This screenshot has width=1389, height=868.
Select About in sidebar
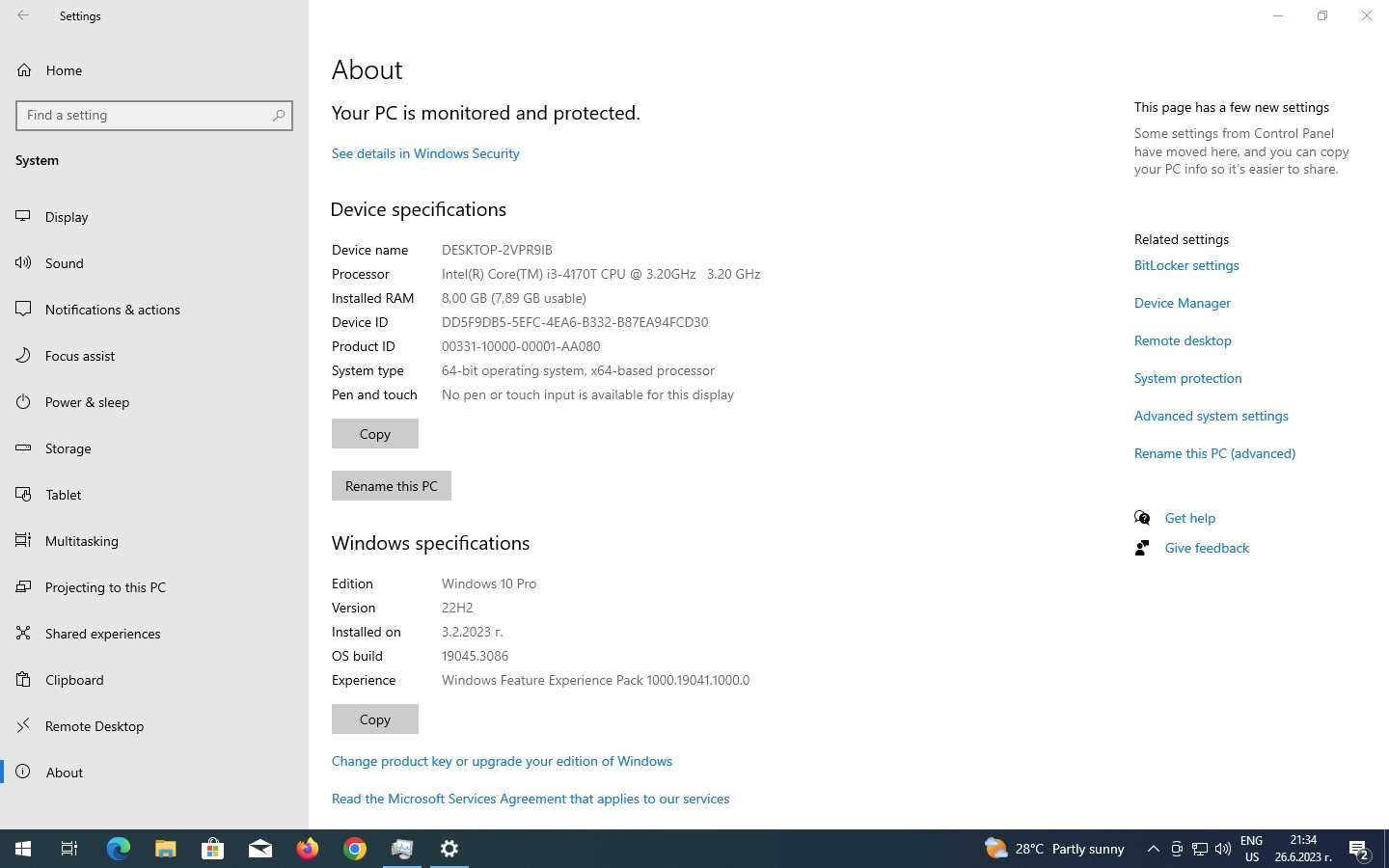[x=154, y=773]
